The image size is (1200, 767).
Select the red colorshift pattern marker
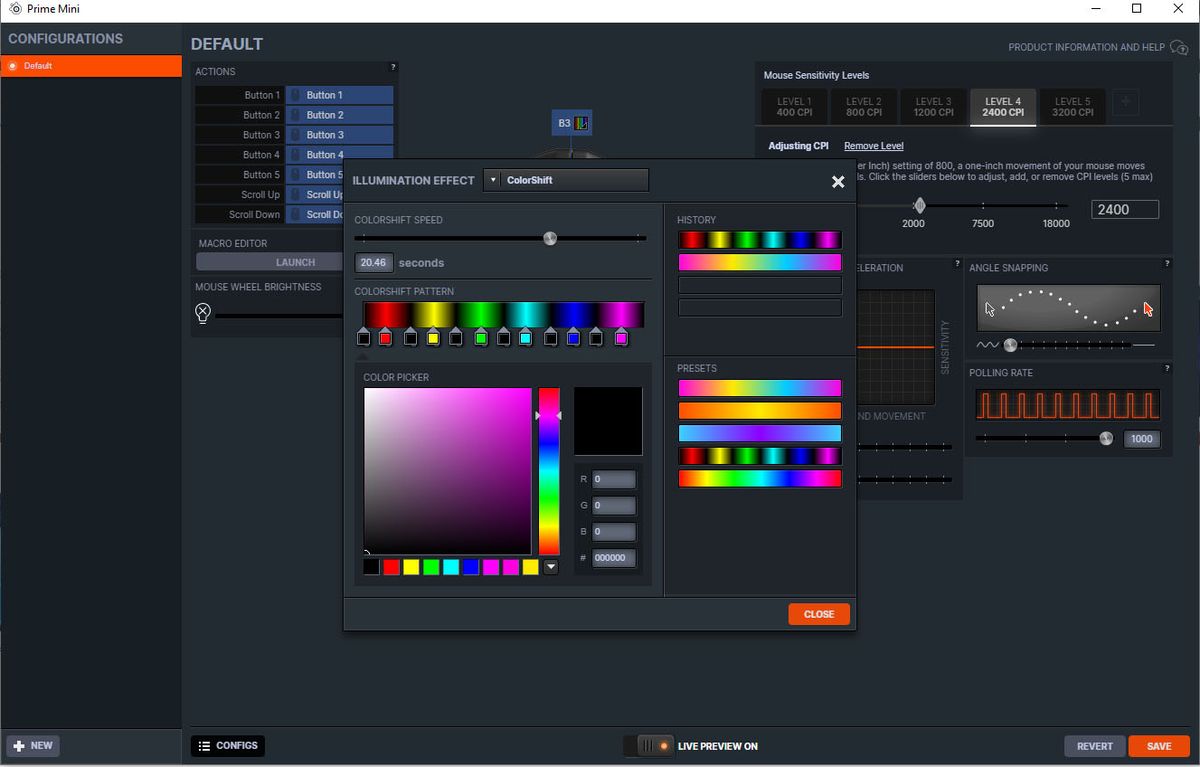(386, 338)
